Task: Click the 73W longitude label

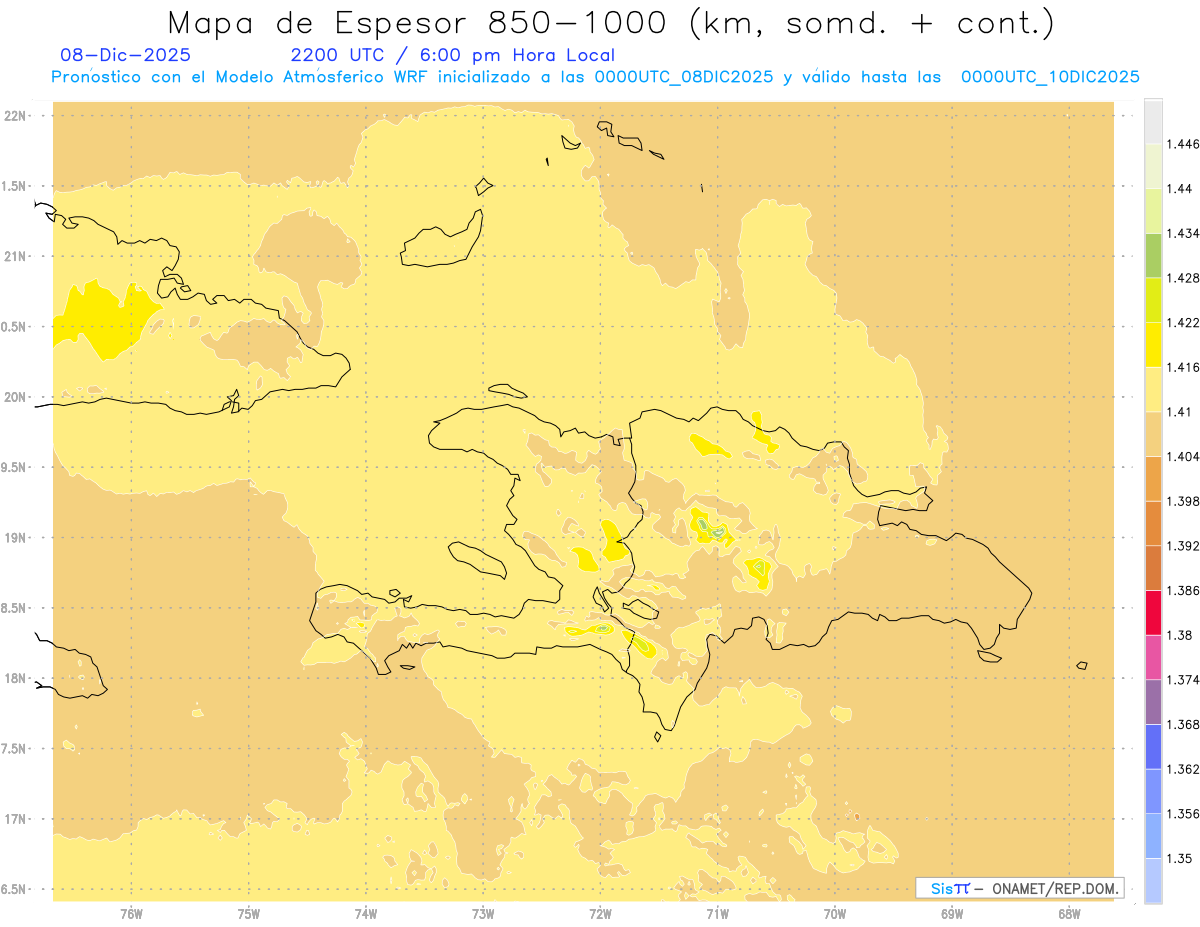Action: click(x=483, y=914)
